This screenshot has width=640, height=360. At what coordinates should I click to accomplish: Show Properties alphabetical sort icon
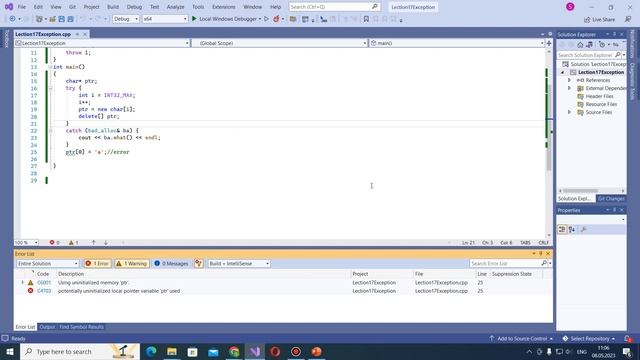pyautogui.click(x=572, y=230)
